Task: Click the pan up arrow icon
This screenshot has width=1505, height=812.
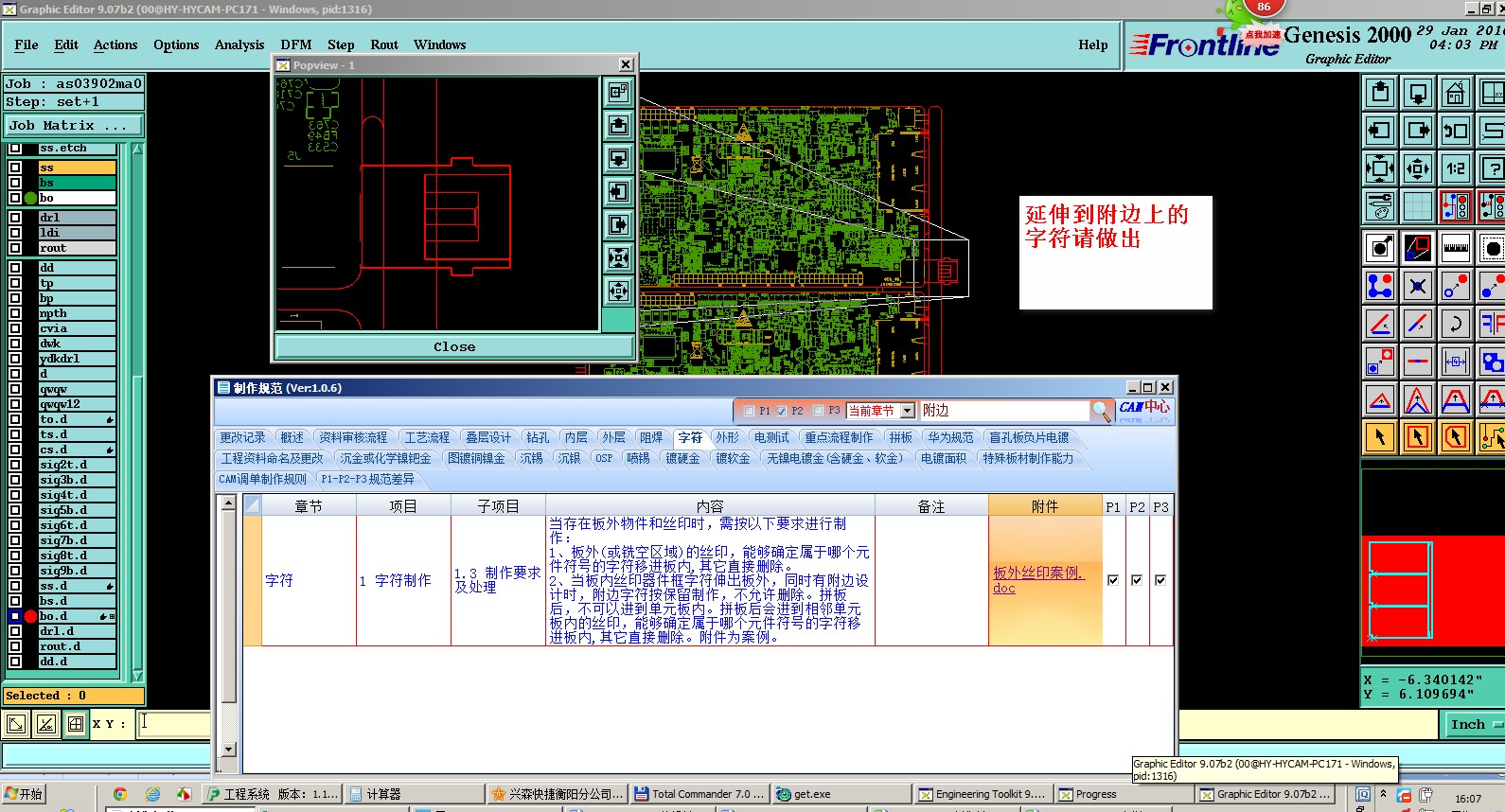Action: (1380, 93)
